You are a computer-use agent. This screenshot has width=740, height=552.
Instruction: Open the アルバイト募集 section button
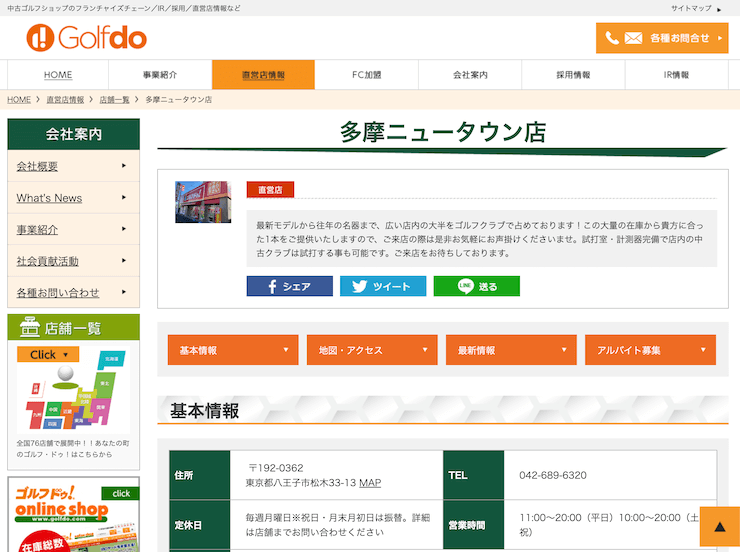[650, 350]
